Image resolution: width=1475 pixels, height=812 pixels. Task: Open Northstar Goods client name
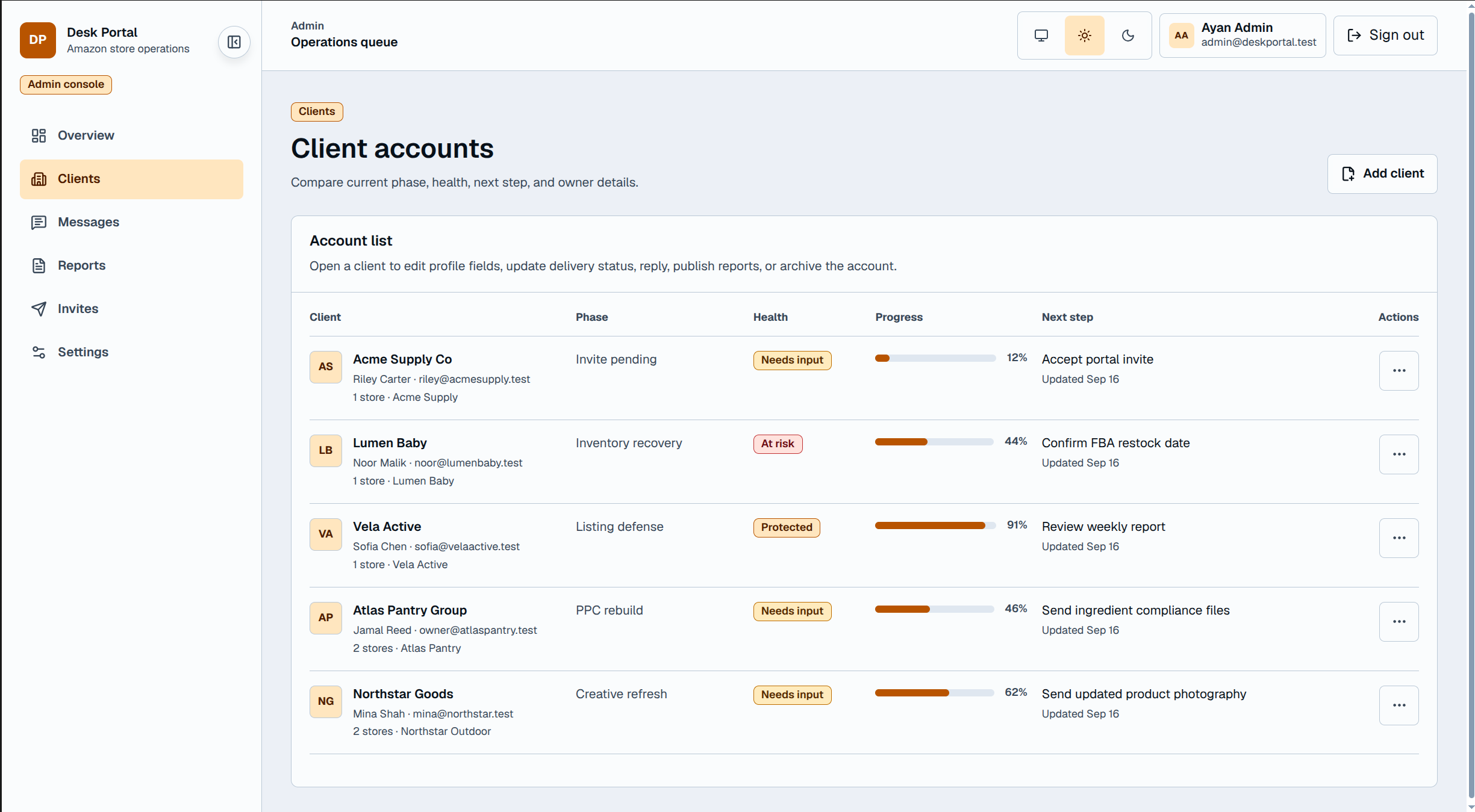coord(403,694)
